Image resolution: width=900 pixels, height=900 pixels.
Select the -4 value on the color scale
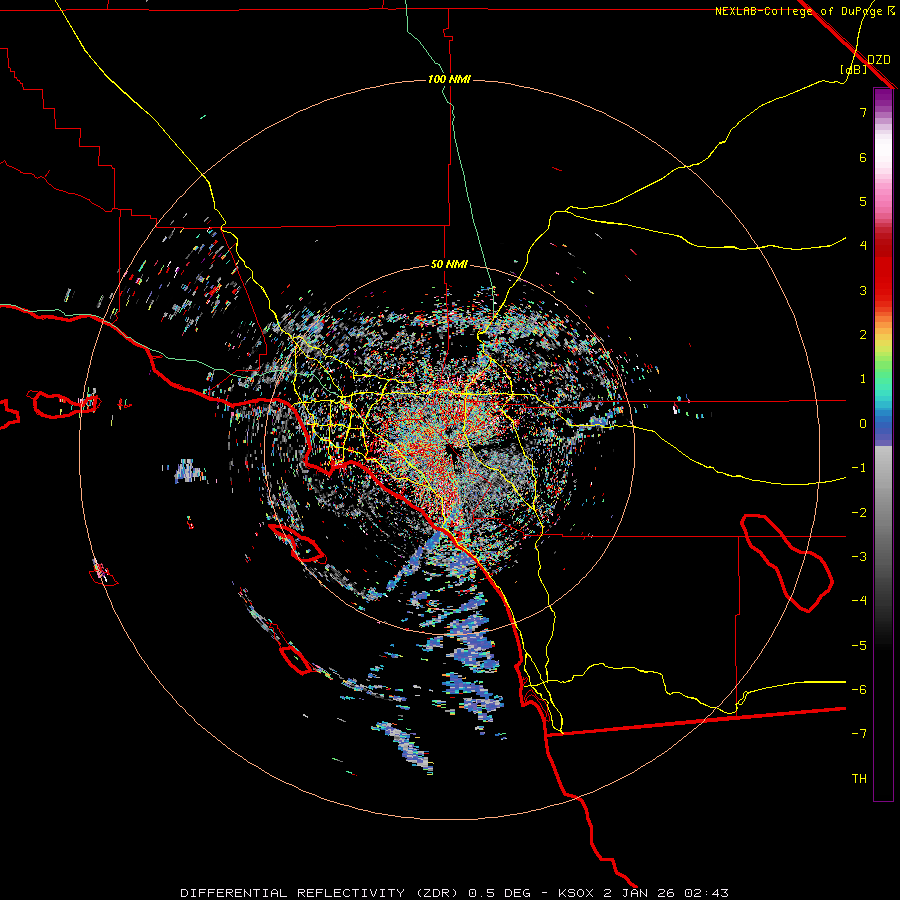pos(859,601)
